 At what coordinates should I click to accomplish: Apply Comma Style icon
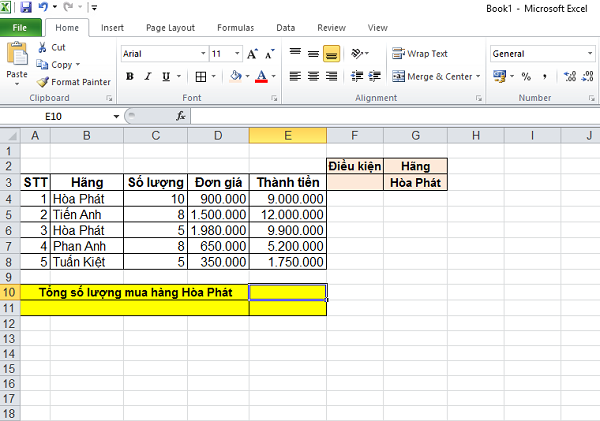[x=545, y=77]
